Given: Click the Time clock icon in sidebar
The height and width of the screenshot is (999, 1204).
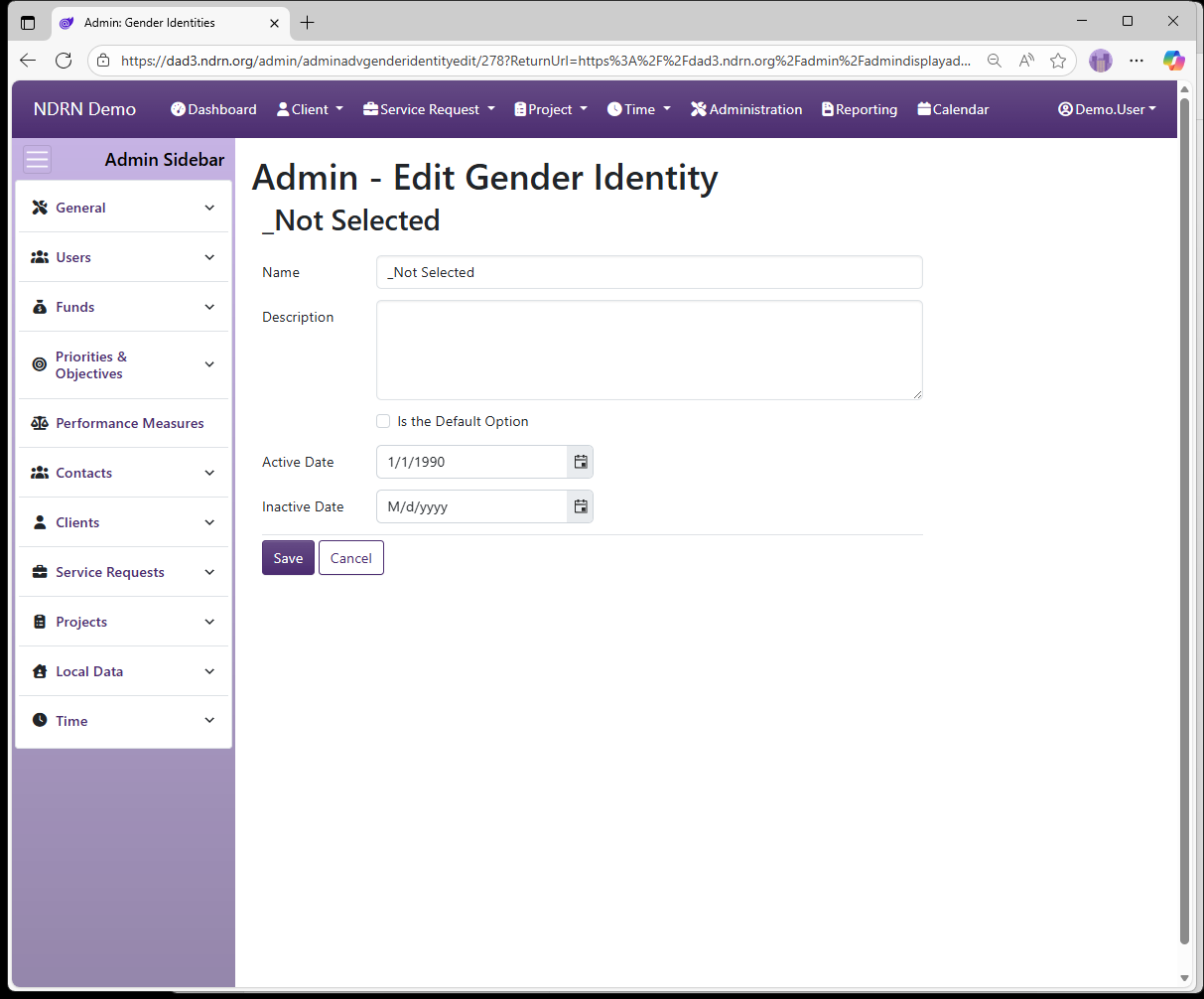Looking at the screenshot, I should [x=40, y=720].
